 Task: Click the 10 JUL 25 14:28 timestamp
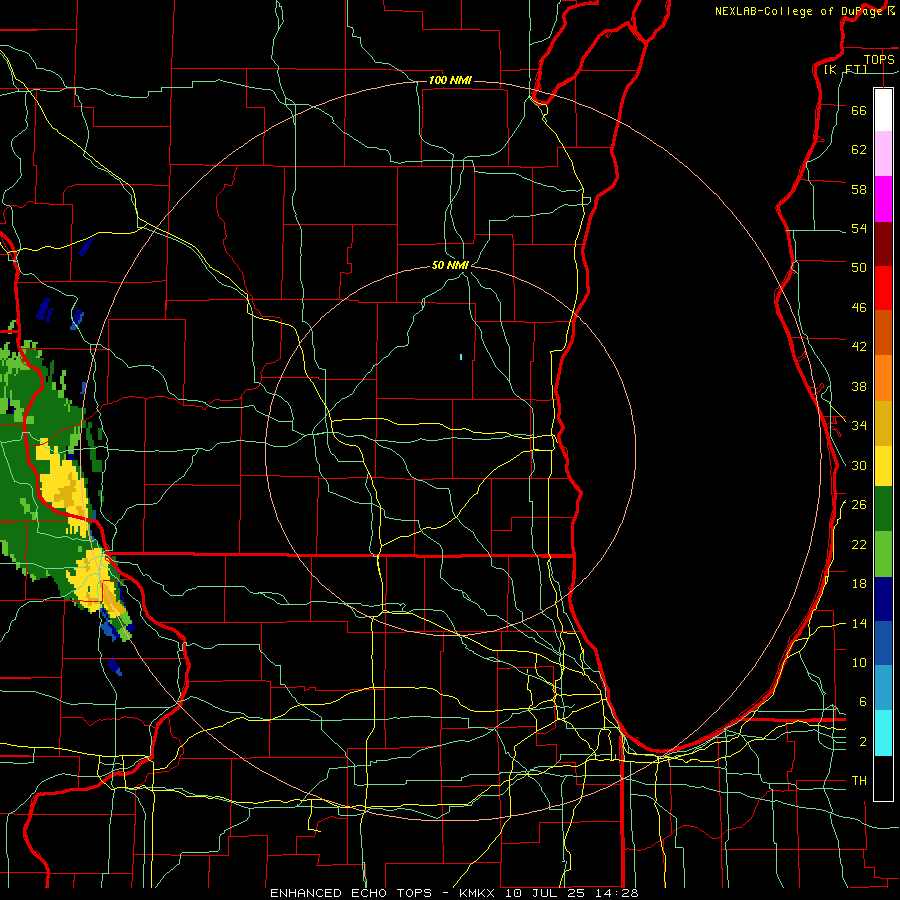[572, 893]
